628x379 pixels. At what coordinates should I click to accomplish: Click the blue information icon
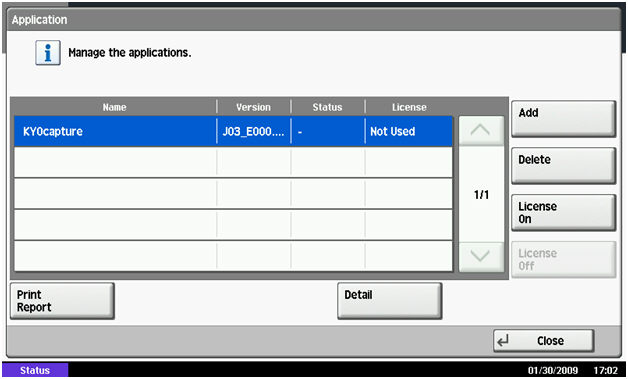(48, 52)
